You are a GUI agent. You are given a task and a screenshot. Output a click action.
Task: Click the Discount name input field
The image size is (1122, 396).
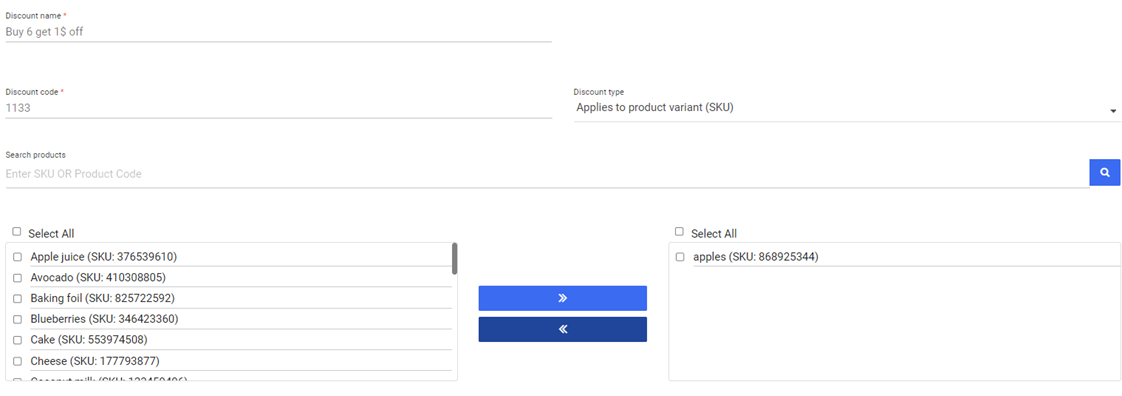tap(278, 32)
